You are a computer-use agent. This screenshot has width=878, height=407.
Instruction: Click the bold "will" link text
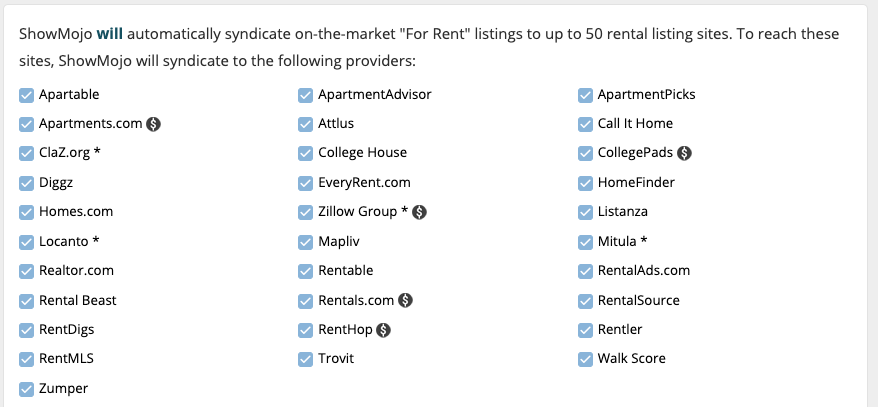coord(109,33)
